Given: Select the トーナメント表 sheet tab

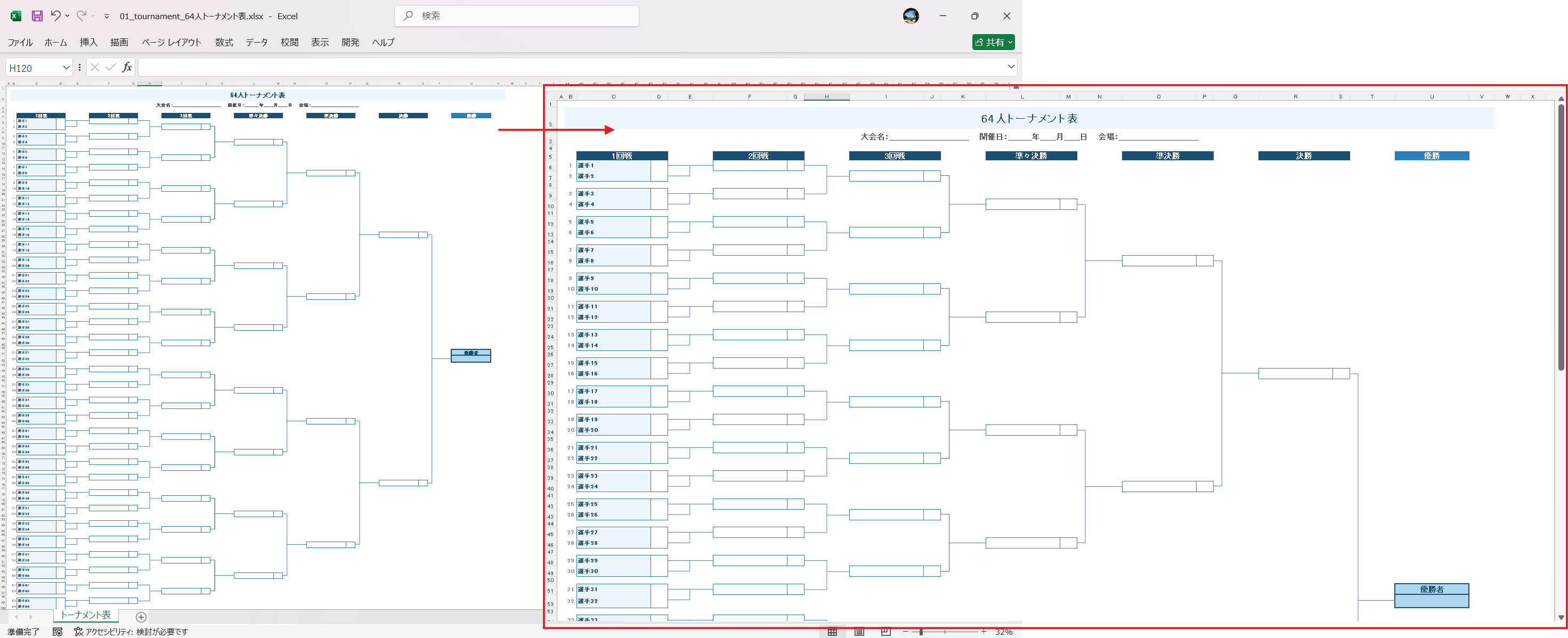Looking at the screenshot, I should pos(85,616).
